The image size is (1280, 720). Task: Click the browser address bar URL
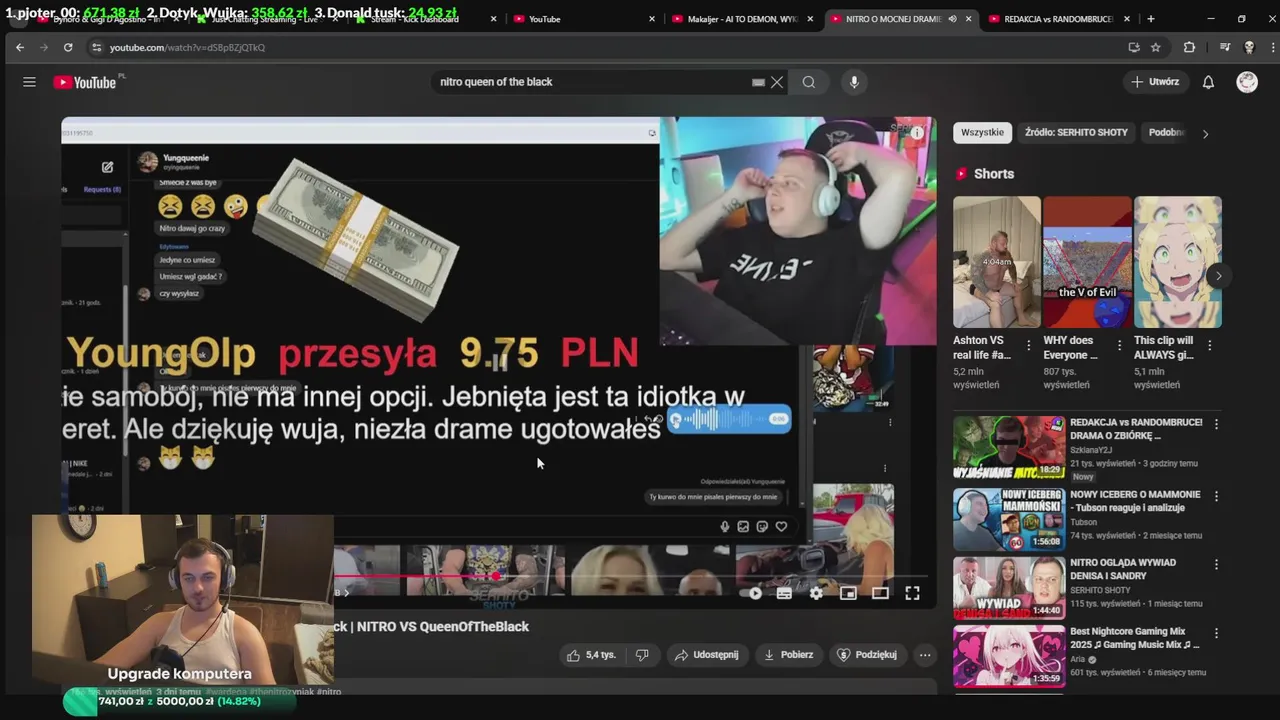[187, 47]
